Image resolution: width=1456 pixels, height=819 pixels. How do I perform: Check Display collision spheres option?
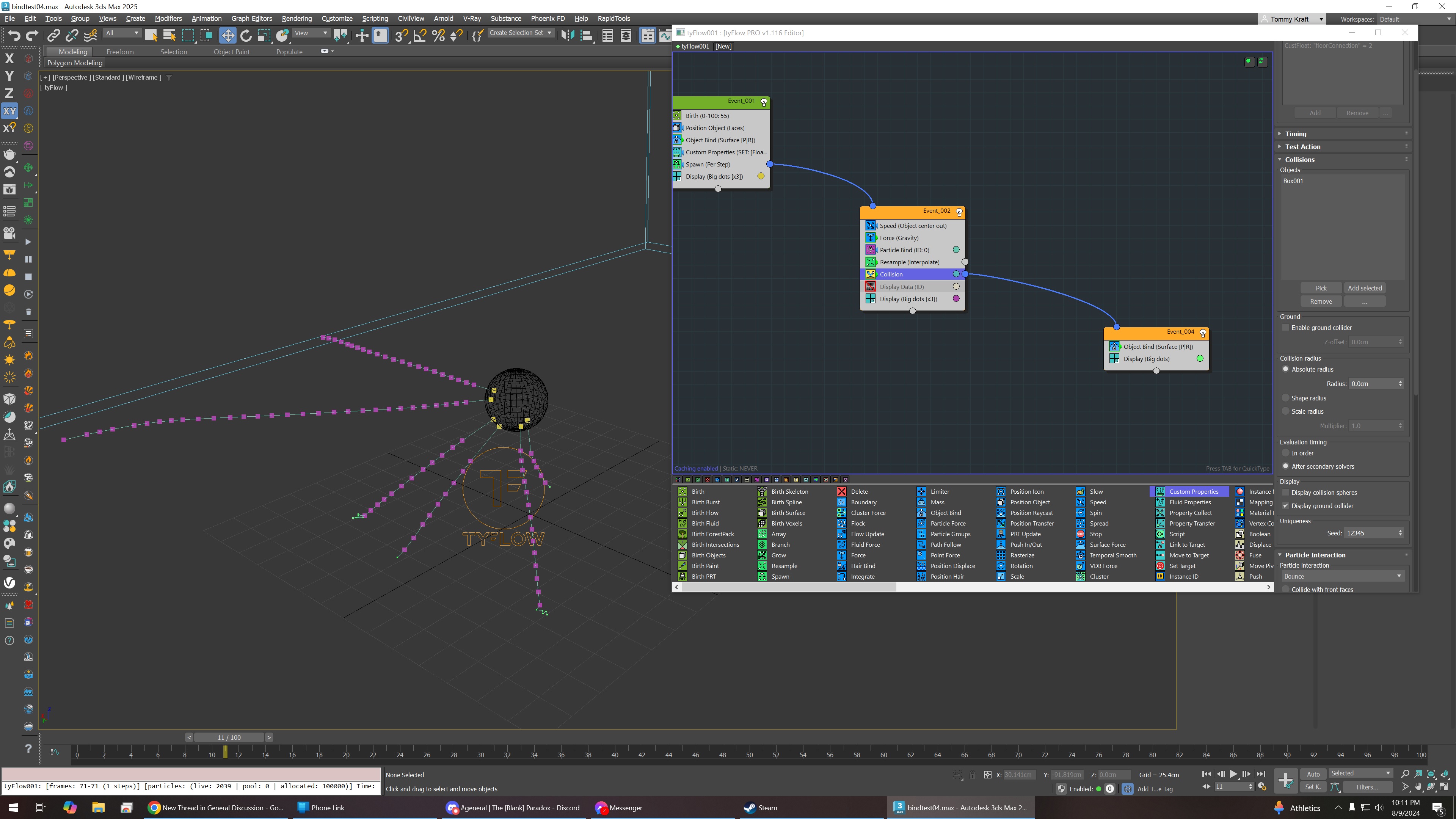1286,492
